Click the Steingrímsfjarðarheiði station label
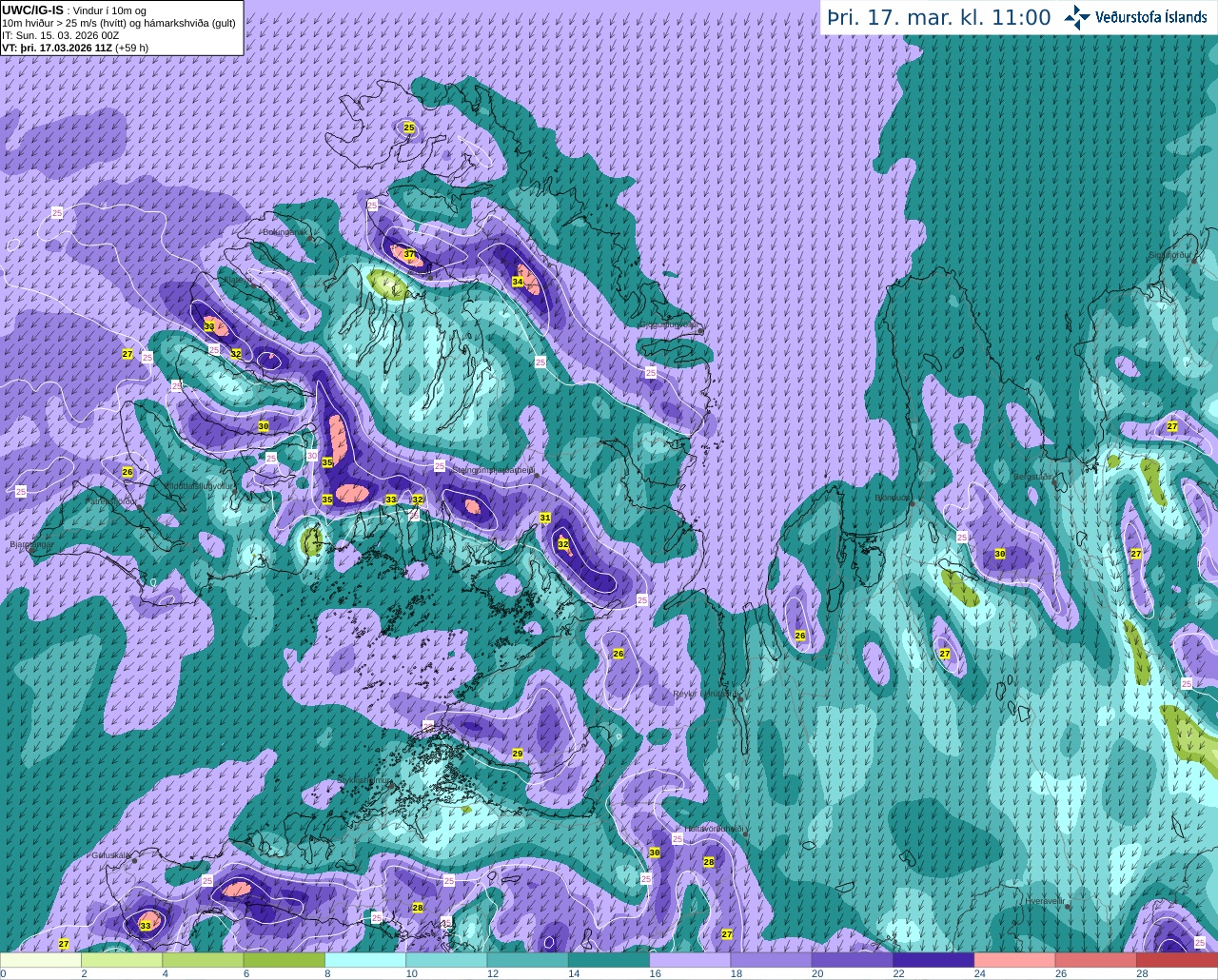This screenshot has width=1218, height=980. [492, 470]
